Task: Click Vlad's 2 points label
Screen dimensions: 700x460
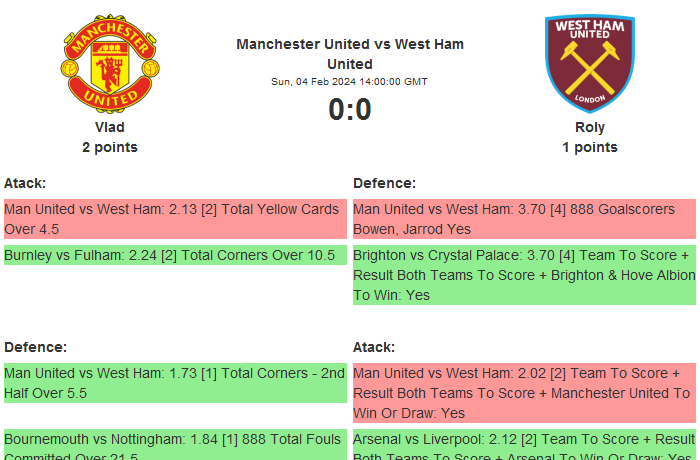Action: pyautogui.click(x=110, y=147)
